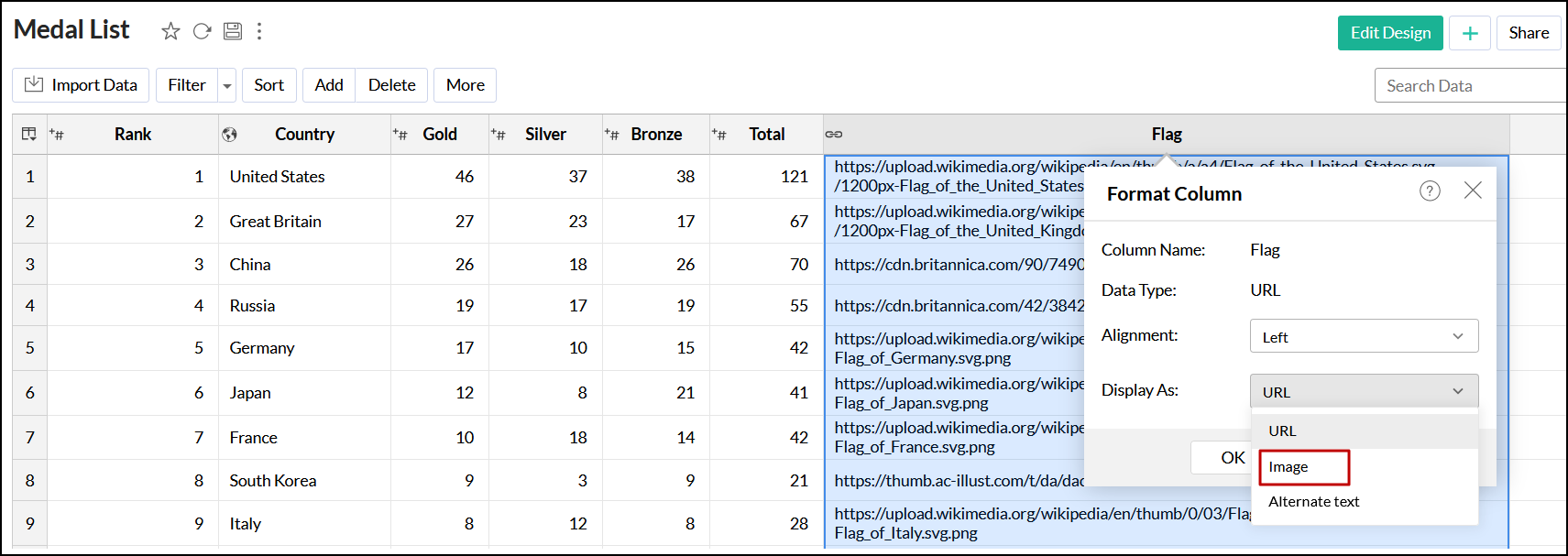Collapse the Display As dropdown
This screenshot has width=1568, height=556.
coord(1364,391)
